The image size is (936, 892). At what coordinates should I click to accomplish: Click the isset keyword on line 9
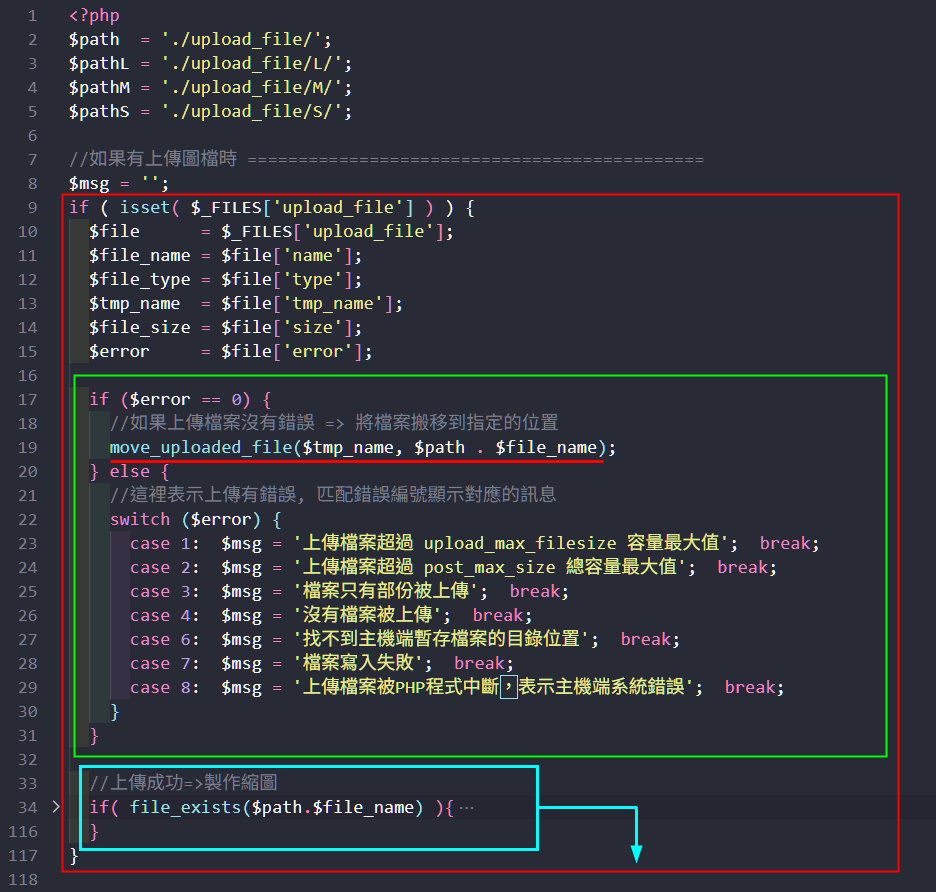(x=145, y=208)
